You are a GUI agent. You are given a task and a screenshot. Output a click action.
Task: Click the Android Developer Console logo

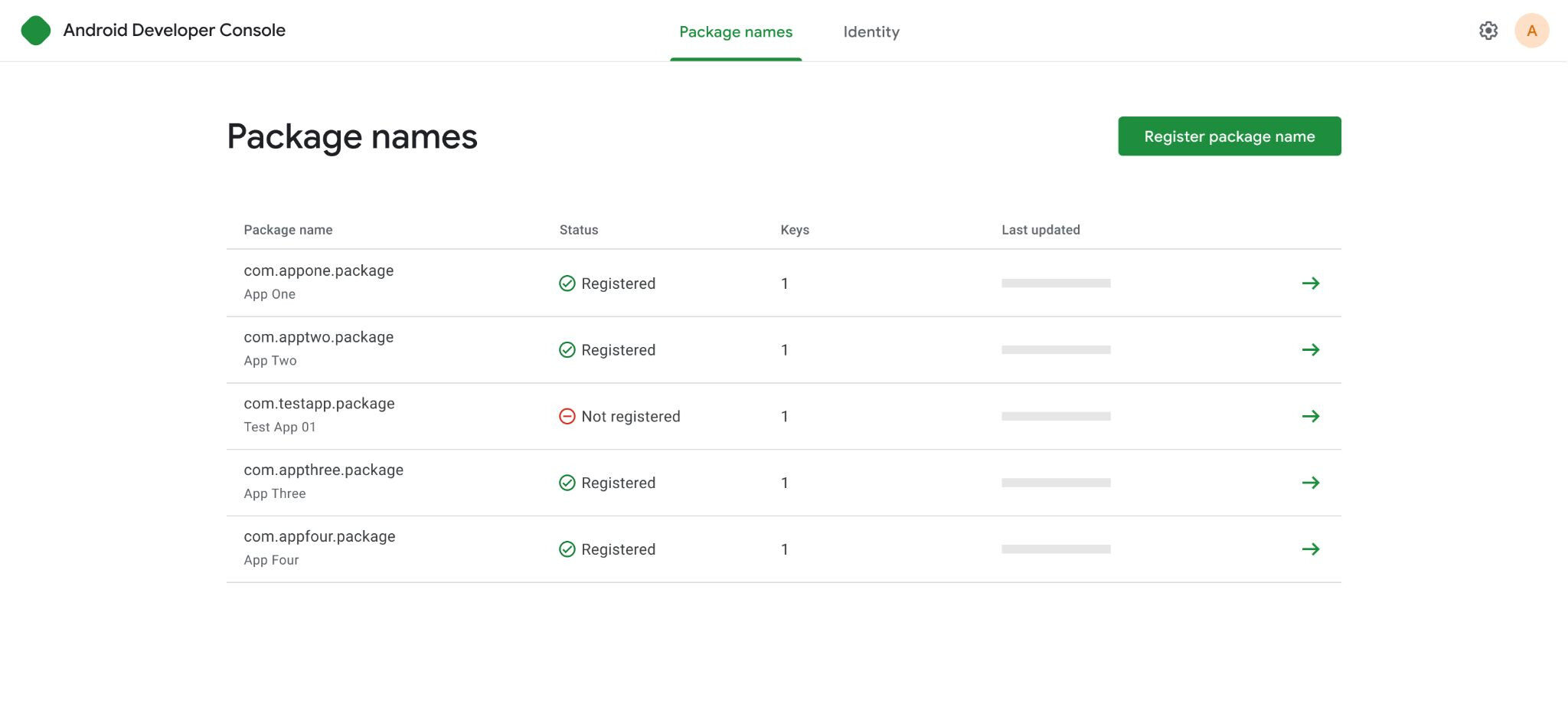coord(35,31)
